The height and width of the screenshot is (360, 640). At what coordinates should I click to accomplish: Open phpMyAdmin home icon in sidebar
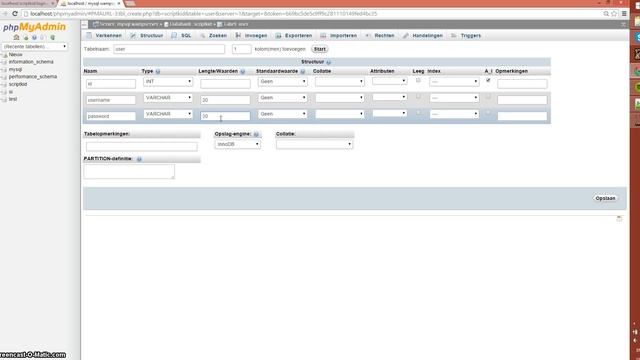click(x=16, y=38)
